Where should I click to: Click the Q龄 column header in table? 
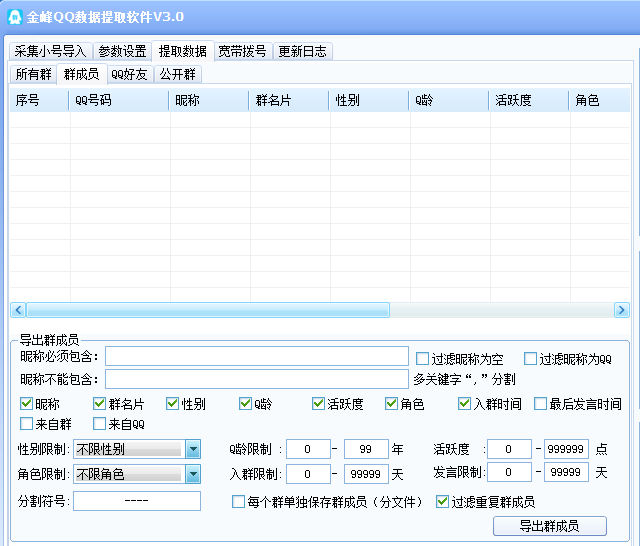coord(449,100)
